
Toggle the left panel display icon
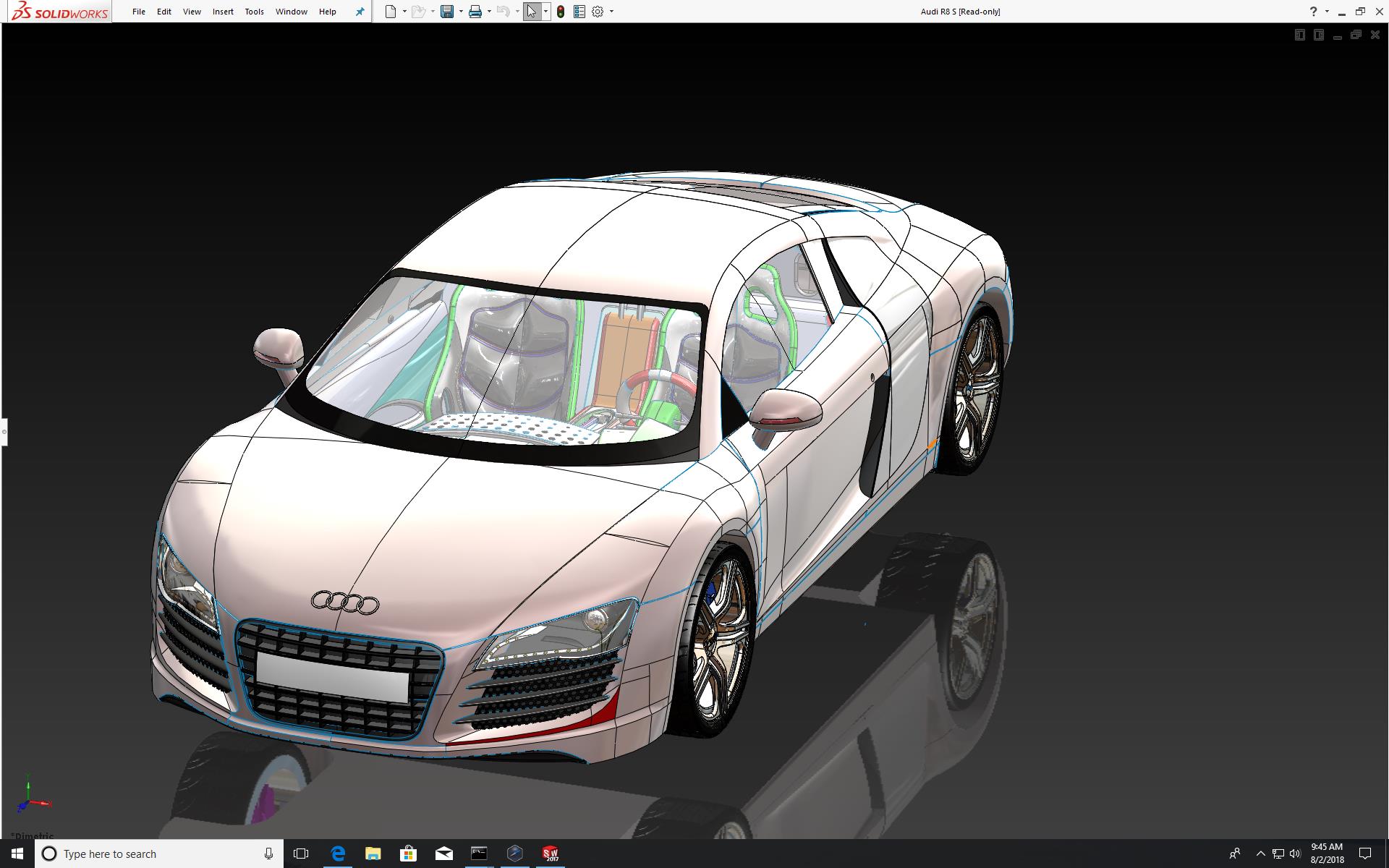pyautogui.click(x=1299, y=35)
